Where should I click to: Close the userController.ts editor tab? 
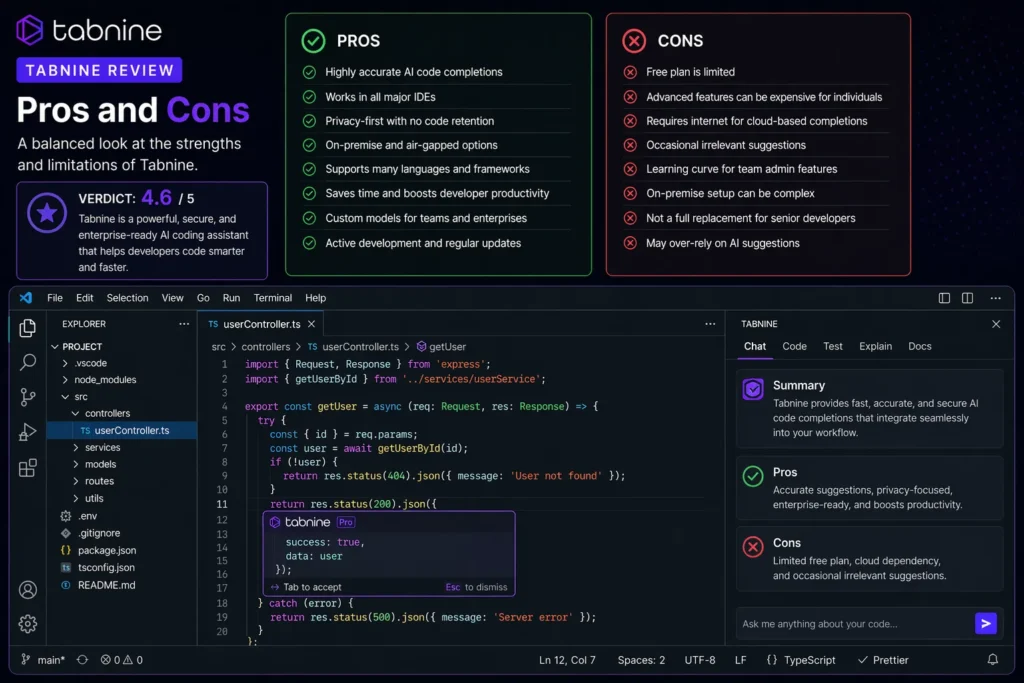point(312,324)
